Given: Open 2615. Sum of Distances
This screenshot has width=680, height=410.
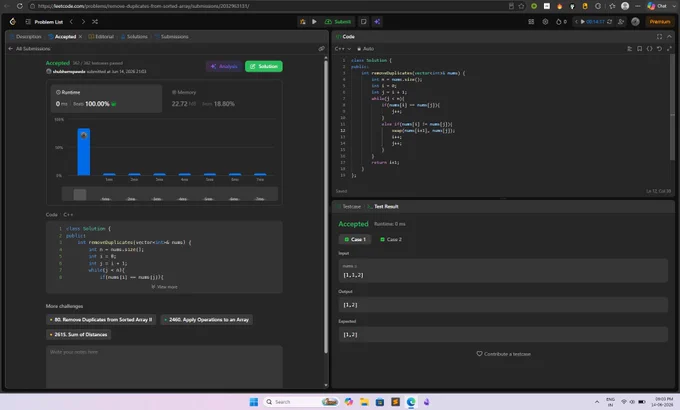Looking at the screenshot, I should point(78,335).
